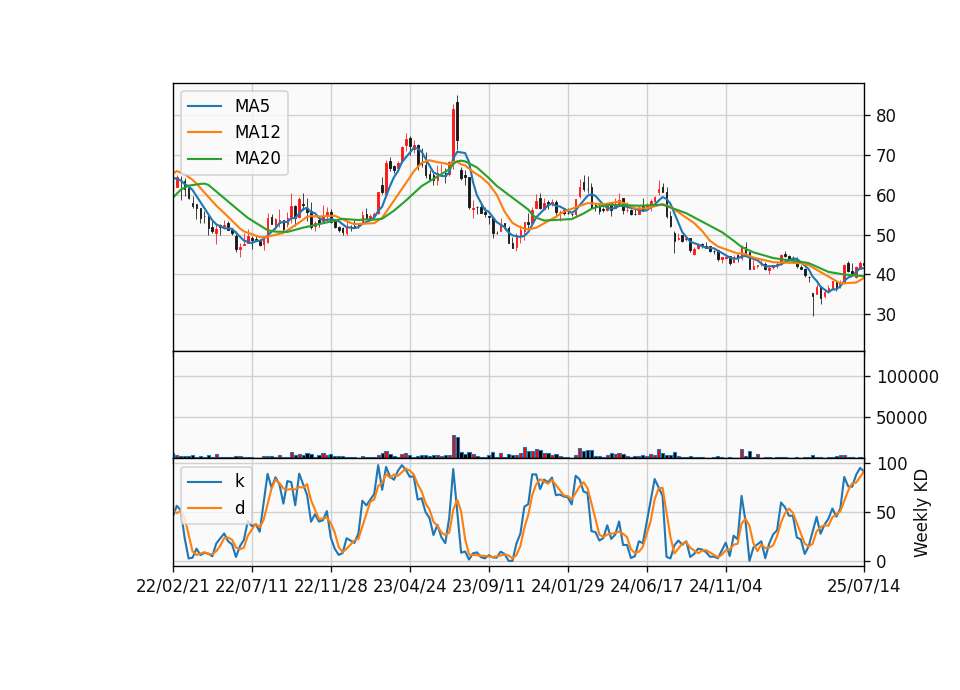Click the blue MA5 legend line sample
This screenshot has height=690, width=960.
click(204, 106)
